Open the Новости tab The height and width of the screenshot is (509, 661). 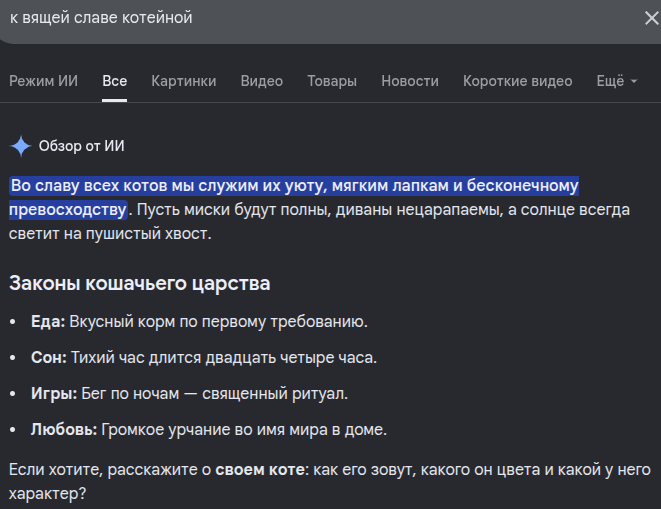pyautogui.click(x=410, y=81)
